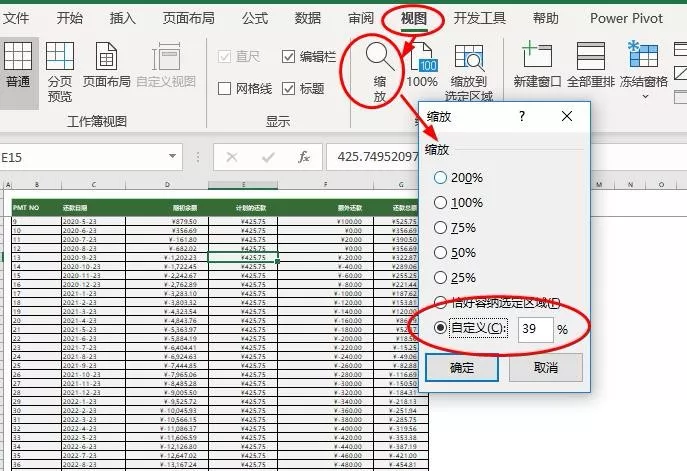Click the selected cell in row 13
This screenshot has height=471, width=687.
point(243,257)
